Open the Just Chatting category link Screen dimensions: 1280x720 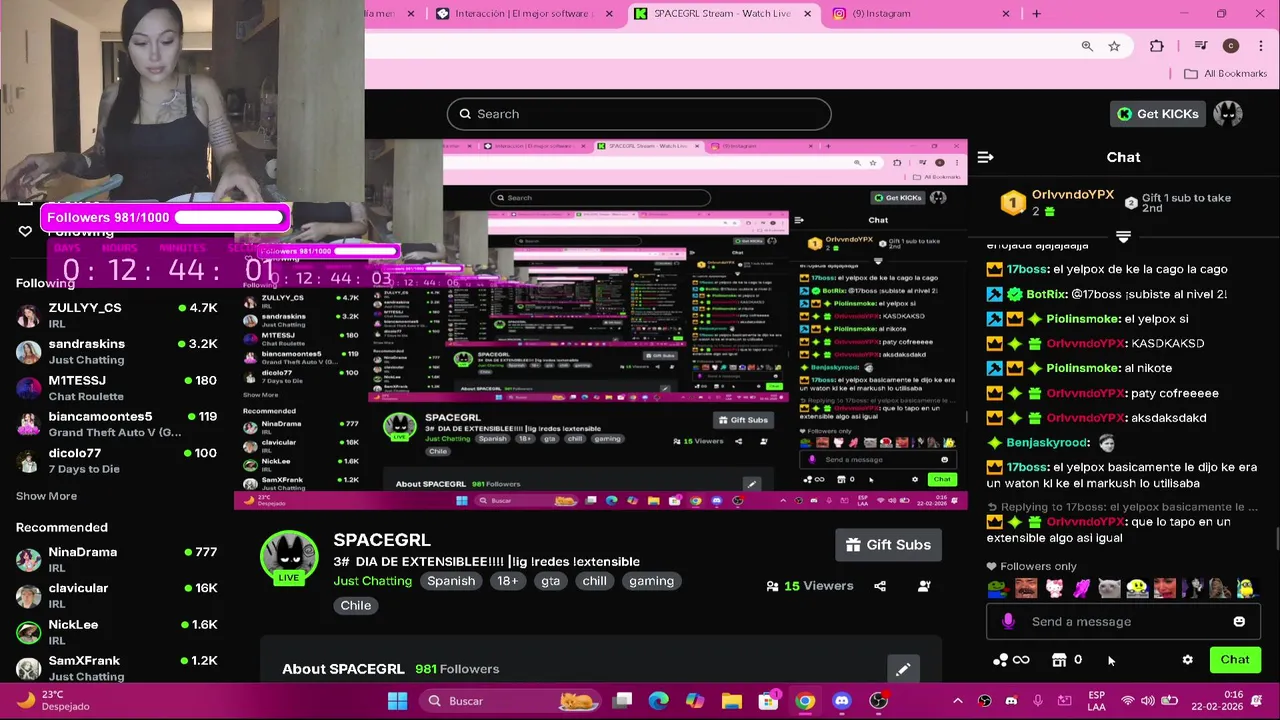(x=372, y=581)
